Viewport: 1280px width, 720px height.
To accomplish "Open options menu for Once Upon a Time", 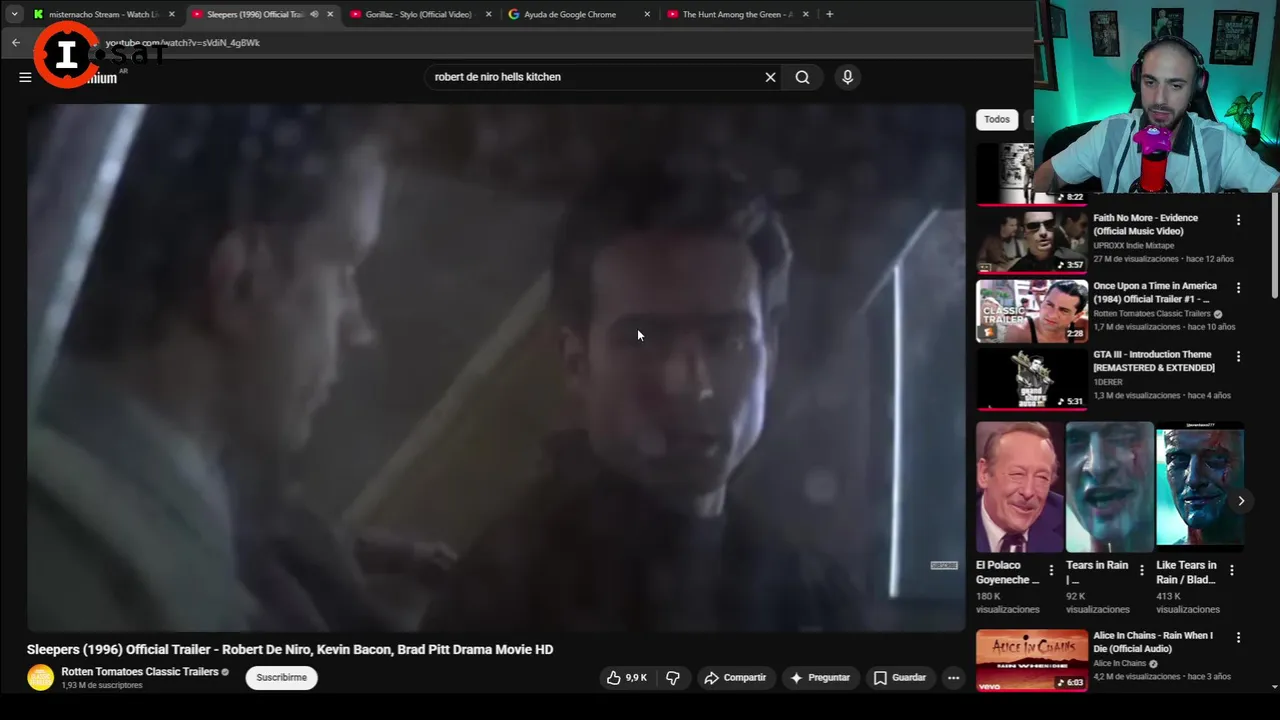I will pos(1238,288).
